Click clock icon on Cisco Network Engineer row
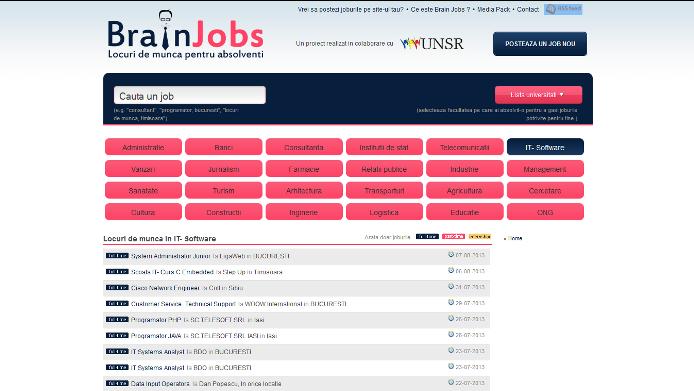694x391 pixels. (x=451, y=286)
